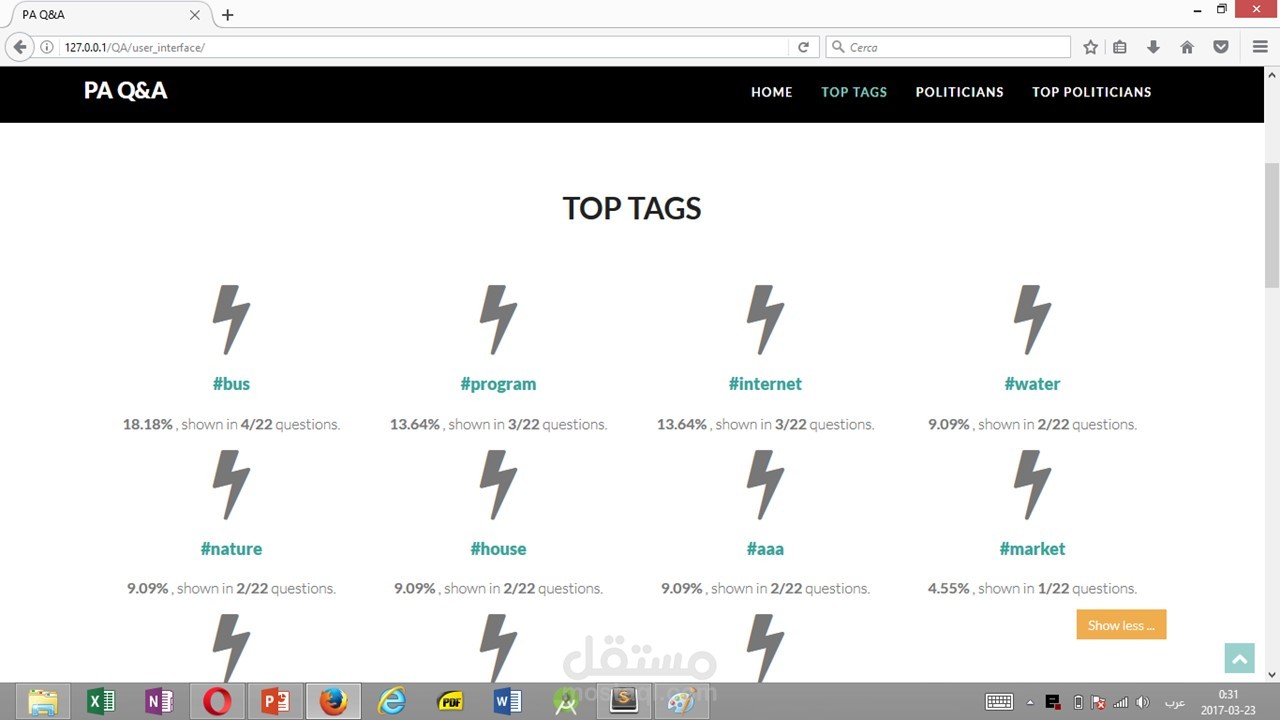Open Paint from the taskbar

click(682, 701)
